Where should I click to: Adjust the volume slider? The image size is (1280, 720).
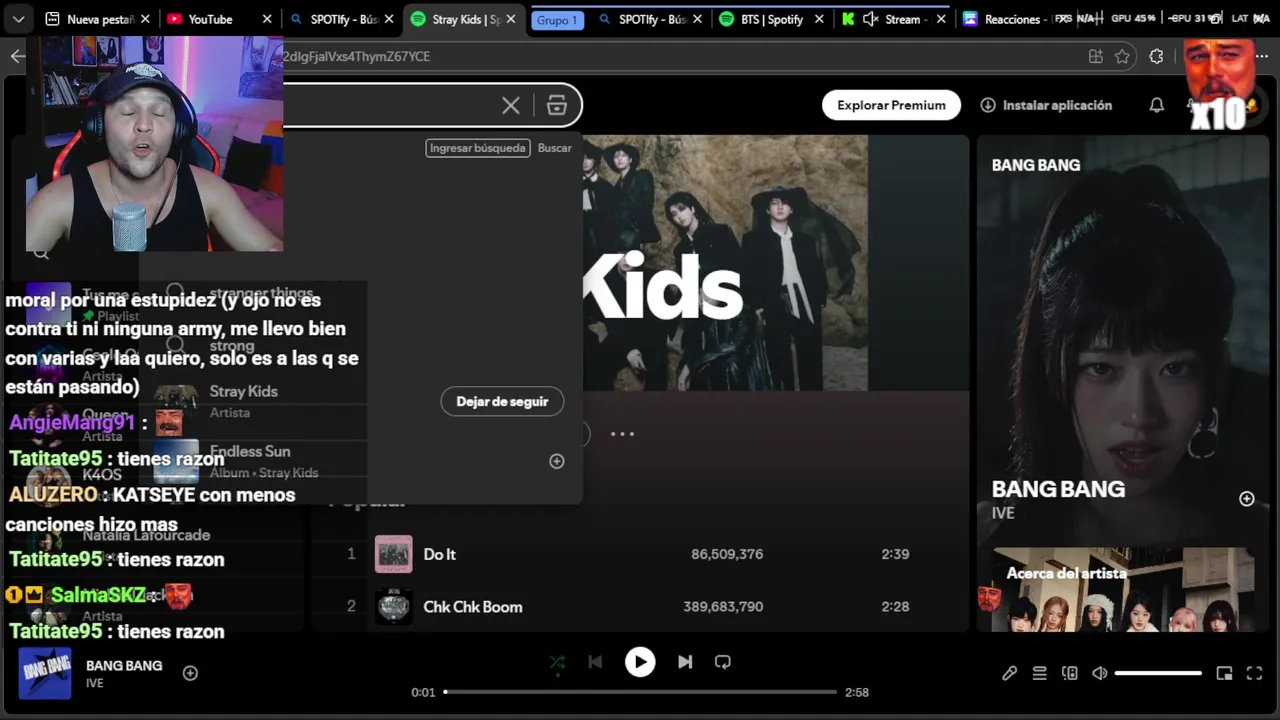click(1158, 673)
